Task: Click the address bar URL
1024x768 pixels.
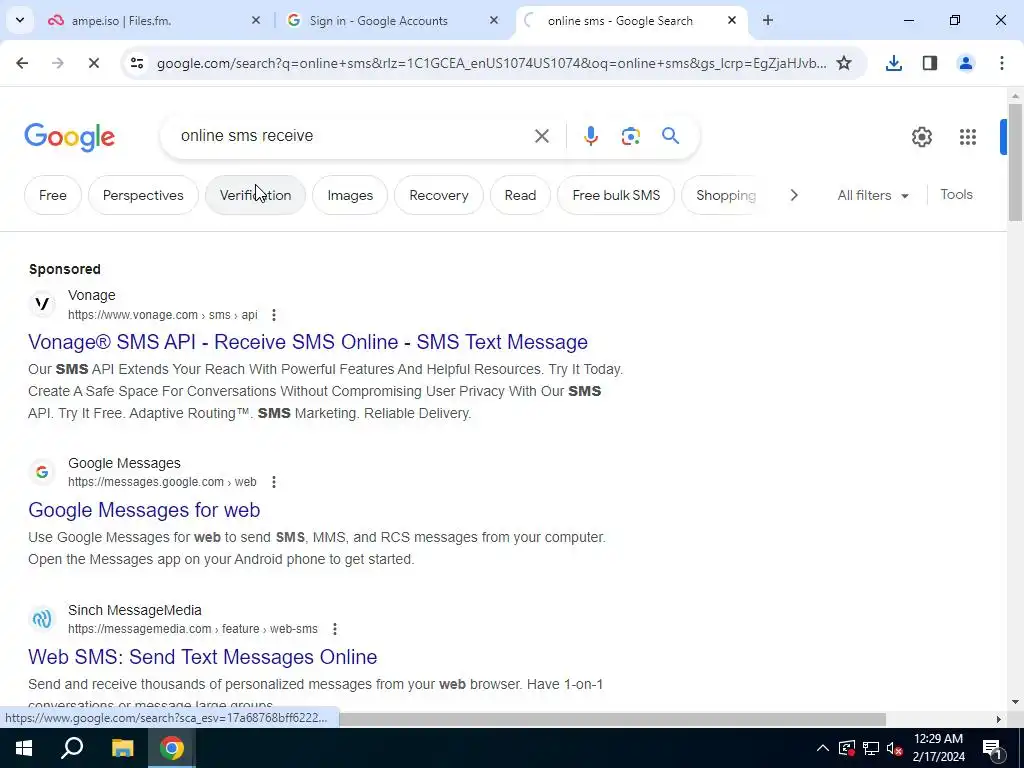Action: coord(491,63)
